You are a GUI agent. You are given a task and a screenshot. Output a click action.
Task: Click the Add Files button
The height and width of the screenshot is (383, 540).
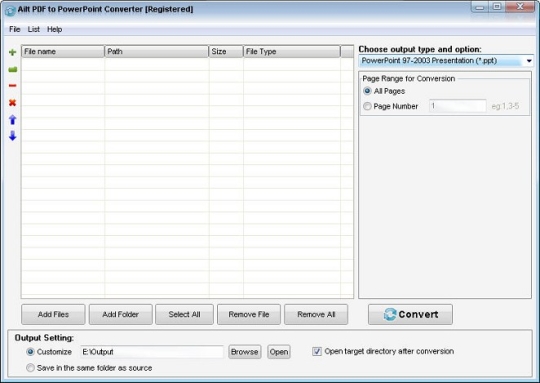[53, 314]
